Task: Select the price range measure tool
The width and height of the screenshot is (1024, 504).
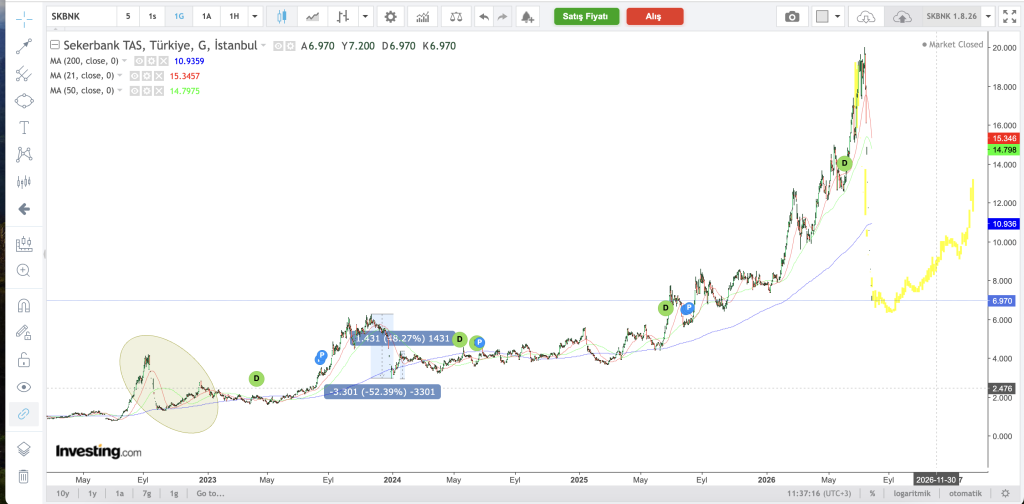Action: click(x=24, y=244)
